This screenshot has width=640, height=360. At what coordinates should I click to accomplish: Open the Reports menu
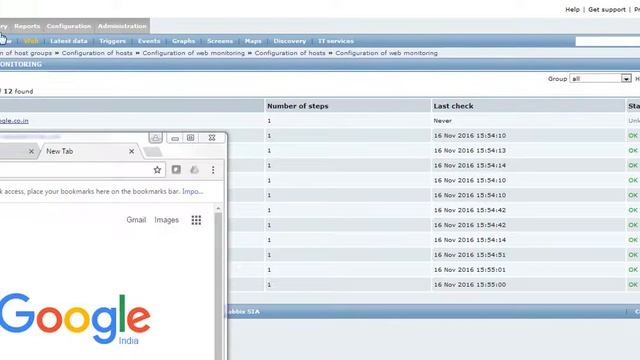[x=27, y=26]
